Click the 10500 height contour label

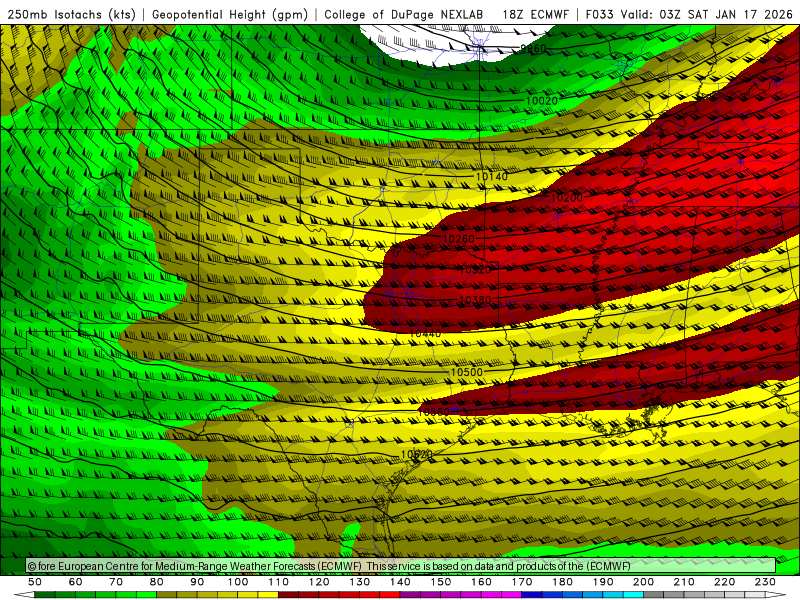pyautogui.click(x=466, y=372)
